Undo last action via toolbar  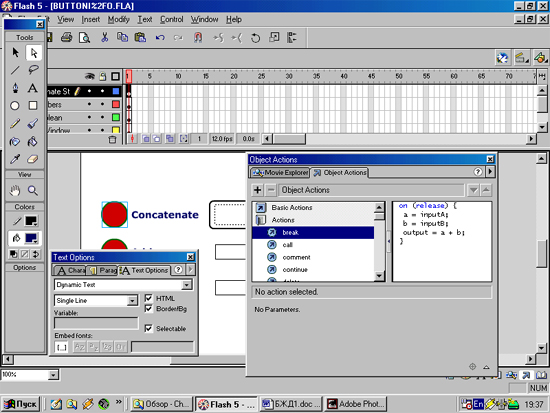click(160, 38)
